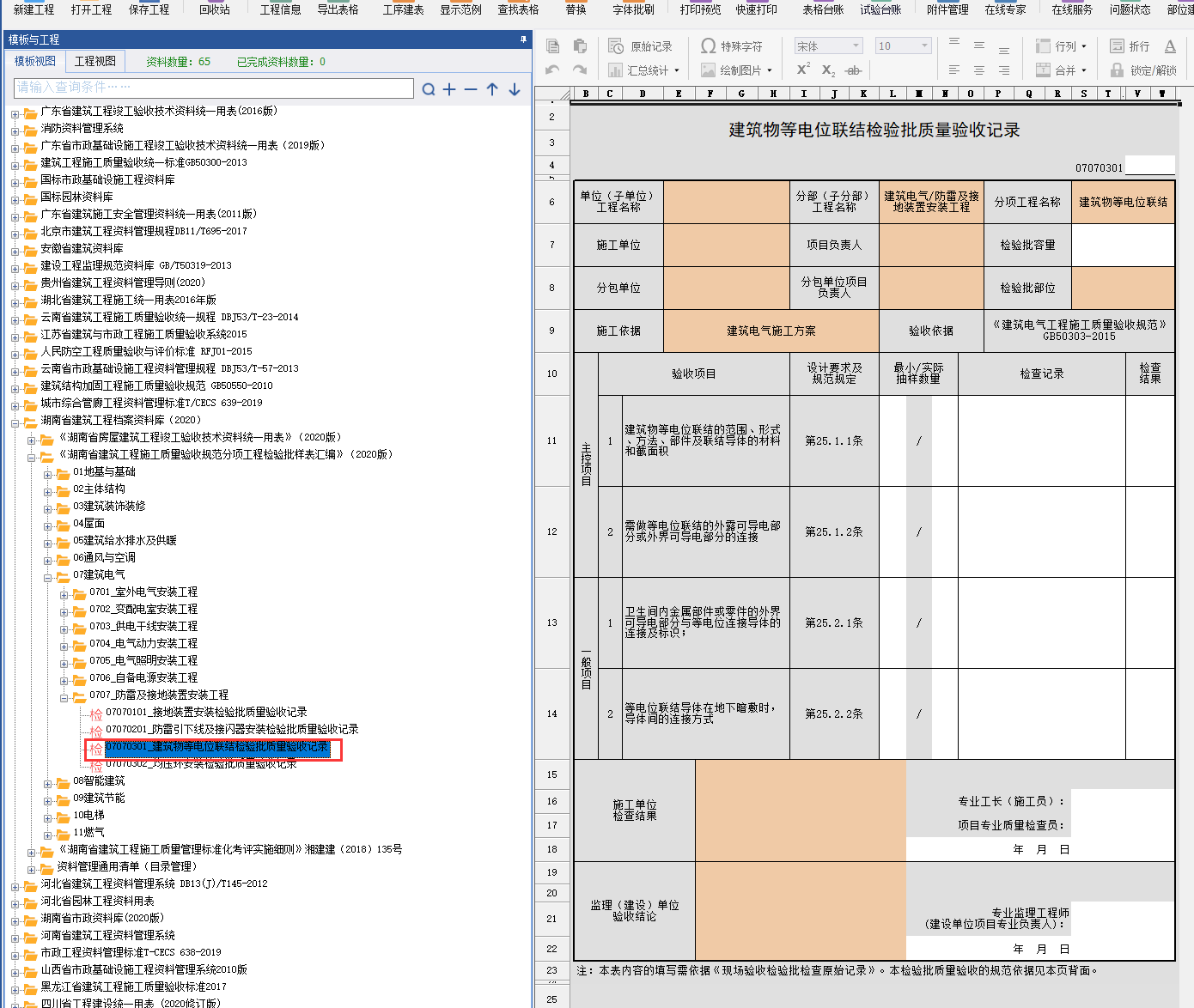
Task: Click the orange 施工单位 value cell
Action: (x=727, y=245)
